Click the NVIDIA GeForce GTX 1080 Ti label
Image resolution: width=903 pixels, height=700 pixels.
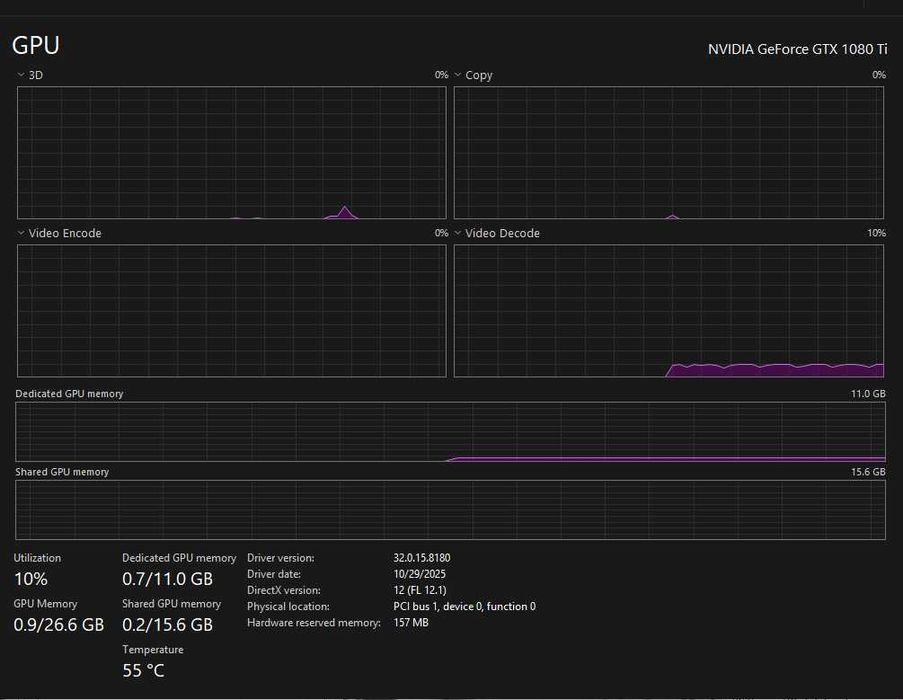coord(798,50)
